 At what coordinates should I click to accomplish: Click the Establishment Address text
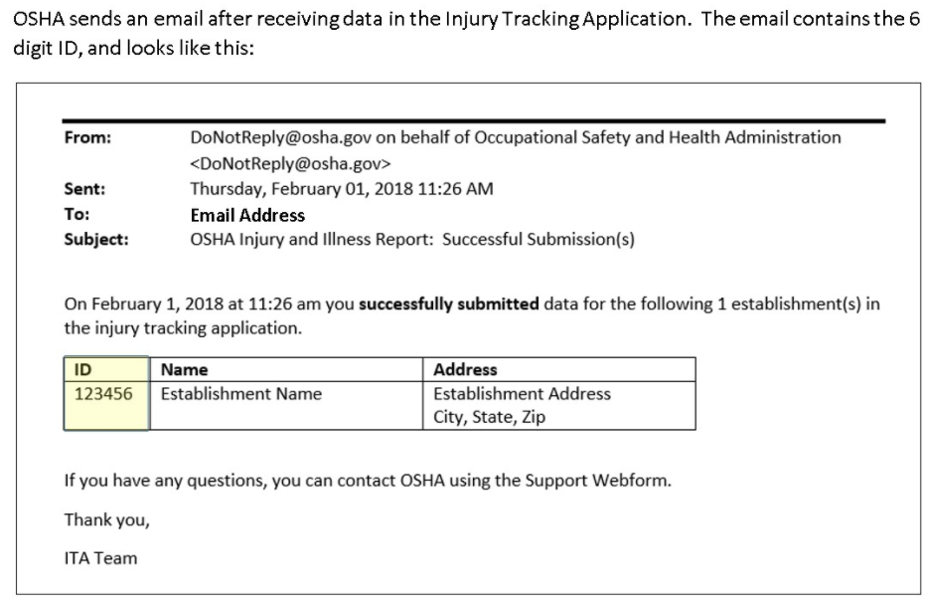tap(521, 394)
